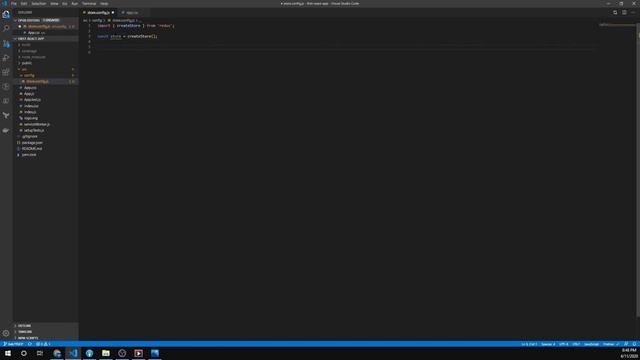This screenshot has height=360, width=640.
Task: Open the Selection menu
Action: [39, 4]
